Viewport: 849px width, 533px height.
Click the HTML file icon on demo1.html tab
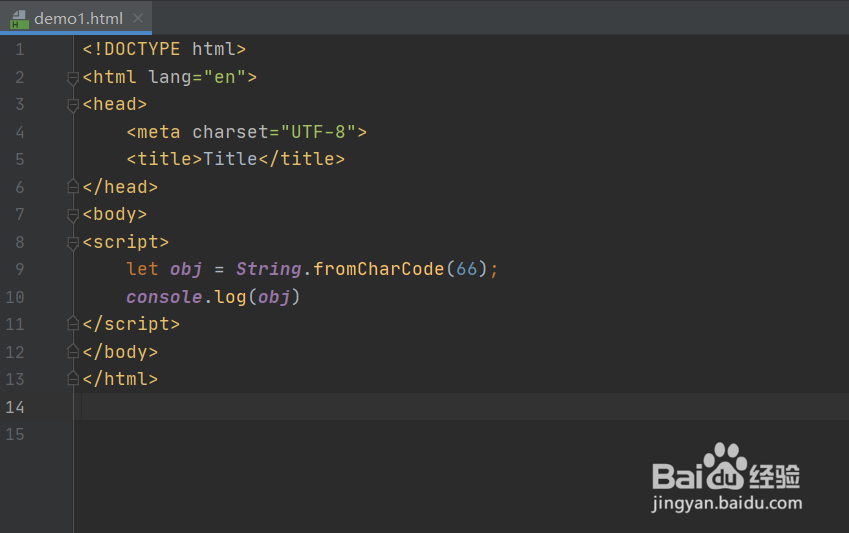click(19, 19)
